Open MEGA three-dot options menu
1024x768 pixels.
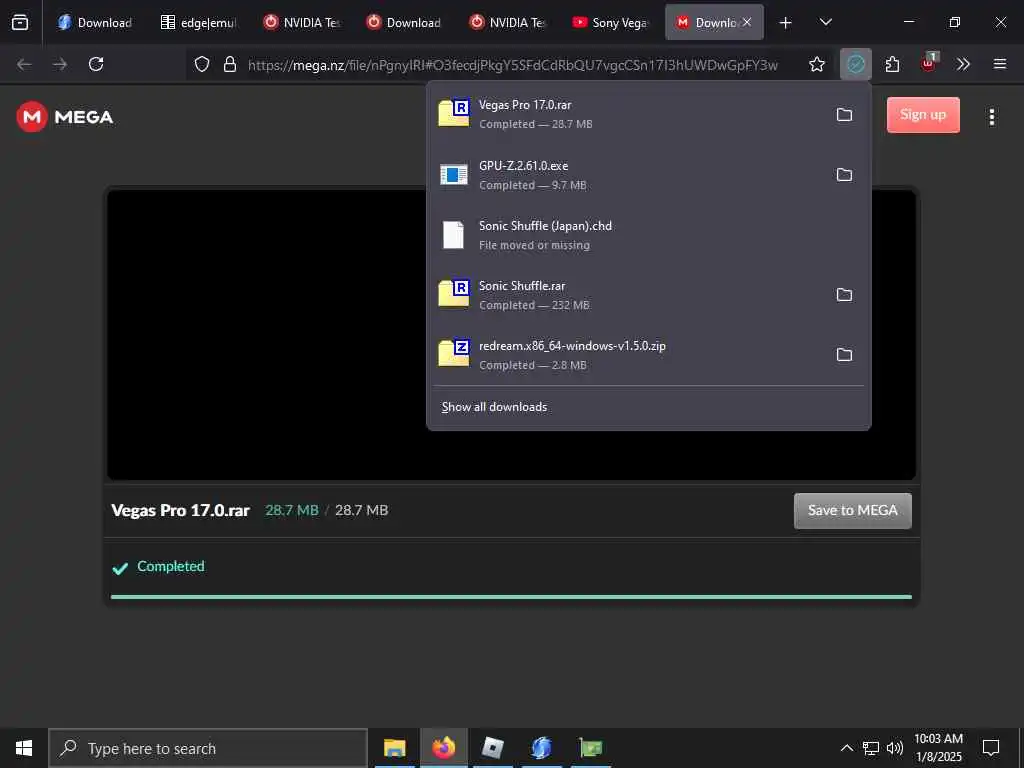pyautogui.click(x=991, y=117)
